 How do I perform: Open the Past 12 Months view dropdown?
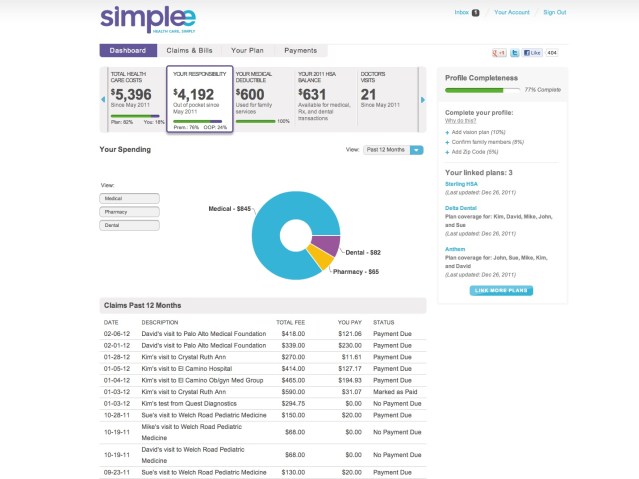[x=393, y=150]
